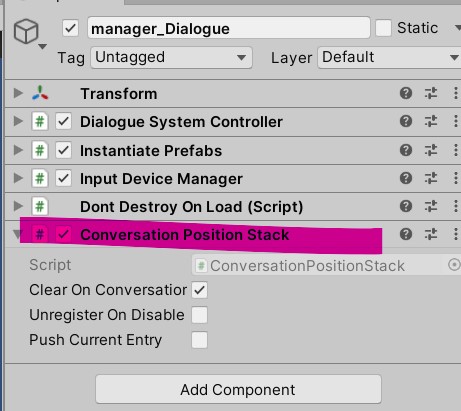Screen dimensions: 461x411
Task: Enable Unregister On Disable checkbox
Action: tap(199, 315)
